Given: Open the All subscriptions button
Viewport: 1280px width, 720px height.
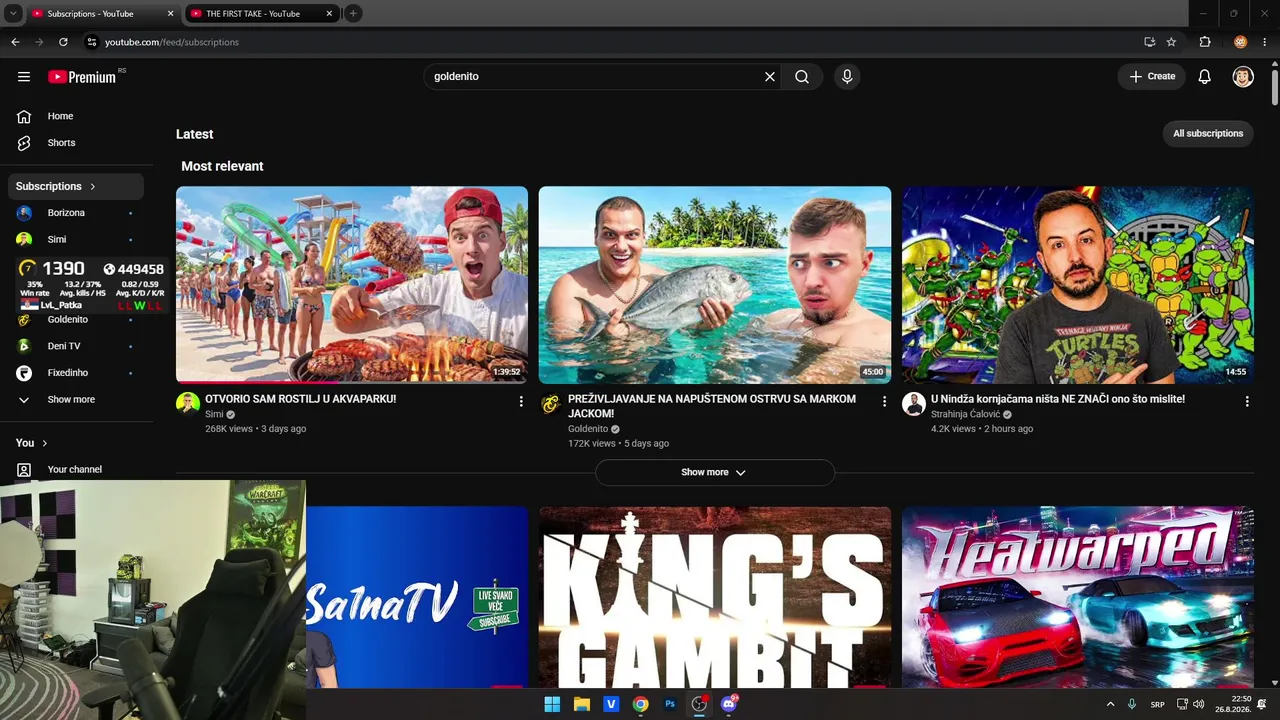Looking at the screenshot, I should 1208,134.
